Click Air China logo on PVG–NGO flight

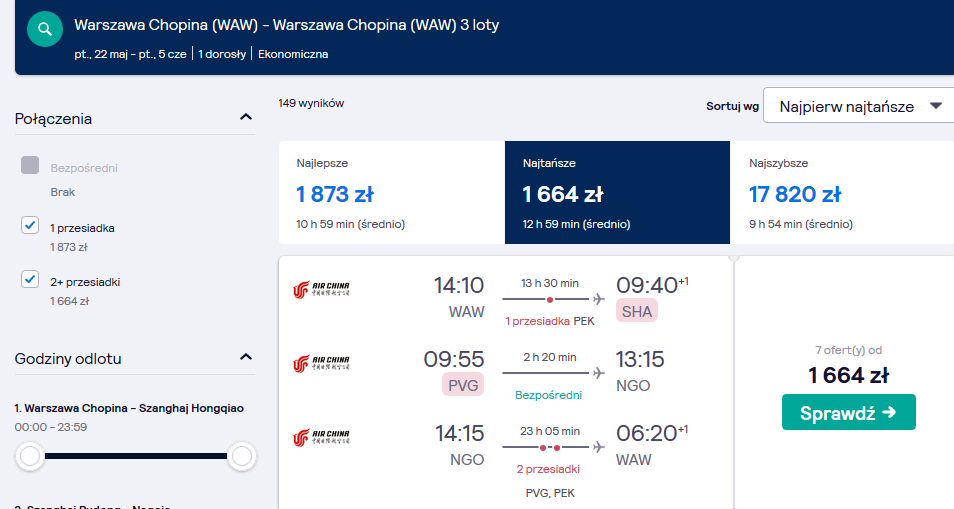[x=321, y=364]
